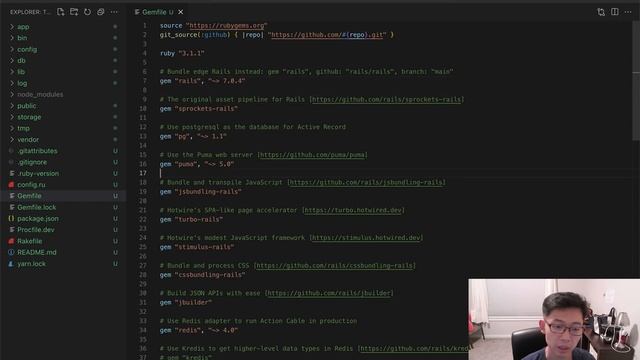Click the gem "redis" line

click(x=199, y=330)
